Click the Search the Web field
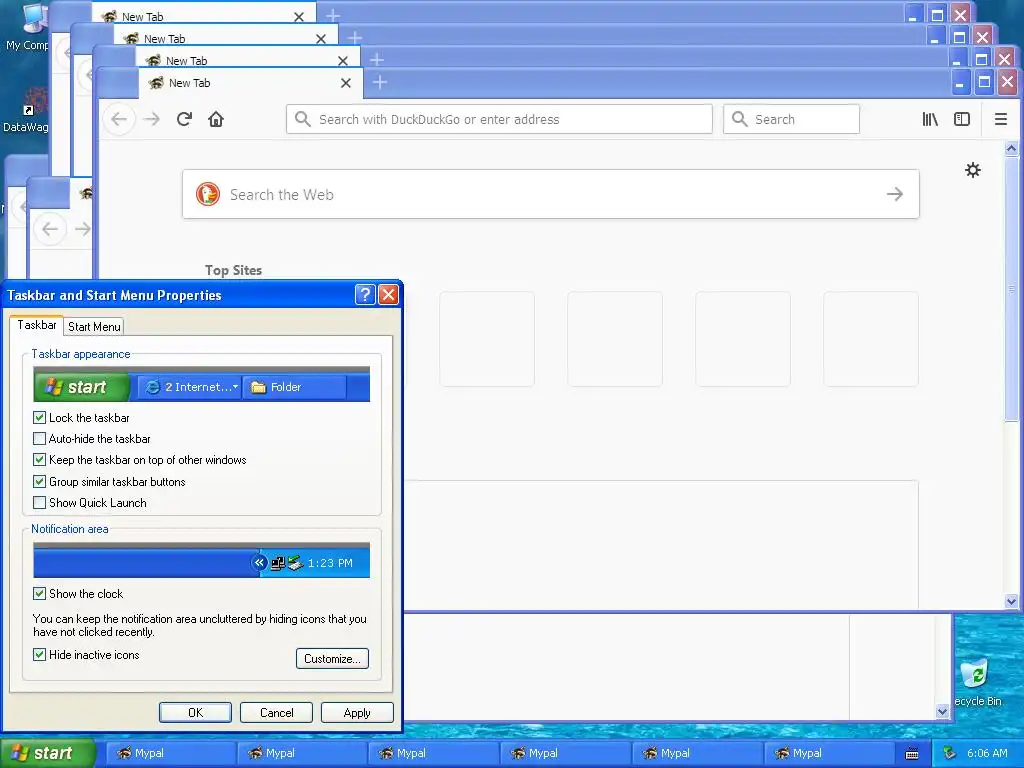Viewport: 1024px width, 768px height. coord(551,194)
